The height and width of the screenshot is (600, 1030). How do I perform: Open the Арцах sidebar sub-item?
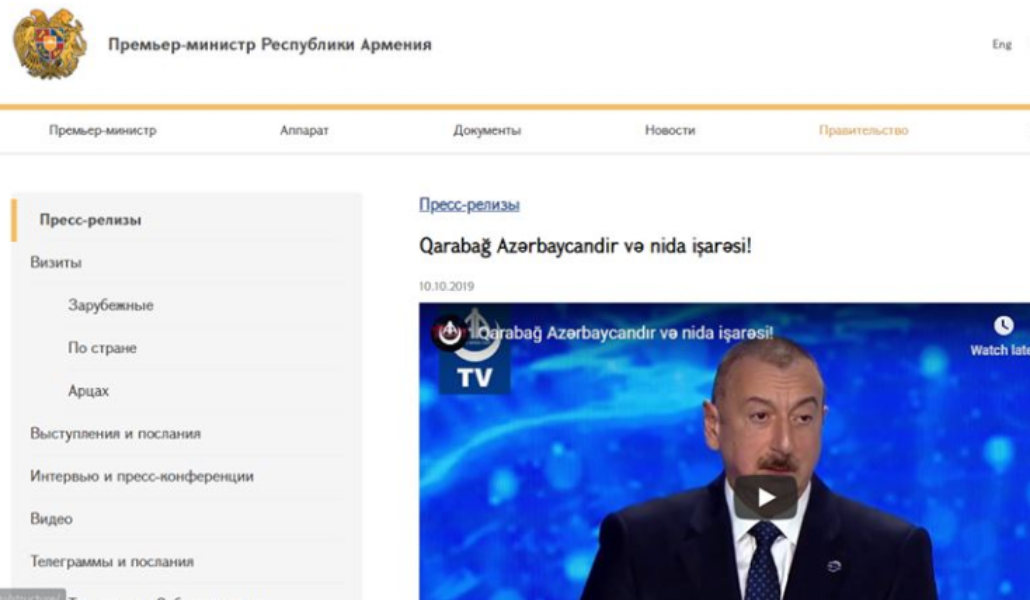pyautogui.click(x=88, y=391)
